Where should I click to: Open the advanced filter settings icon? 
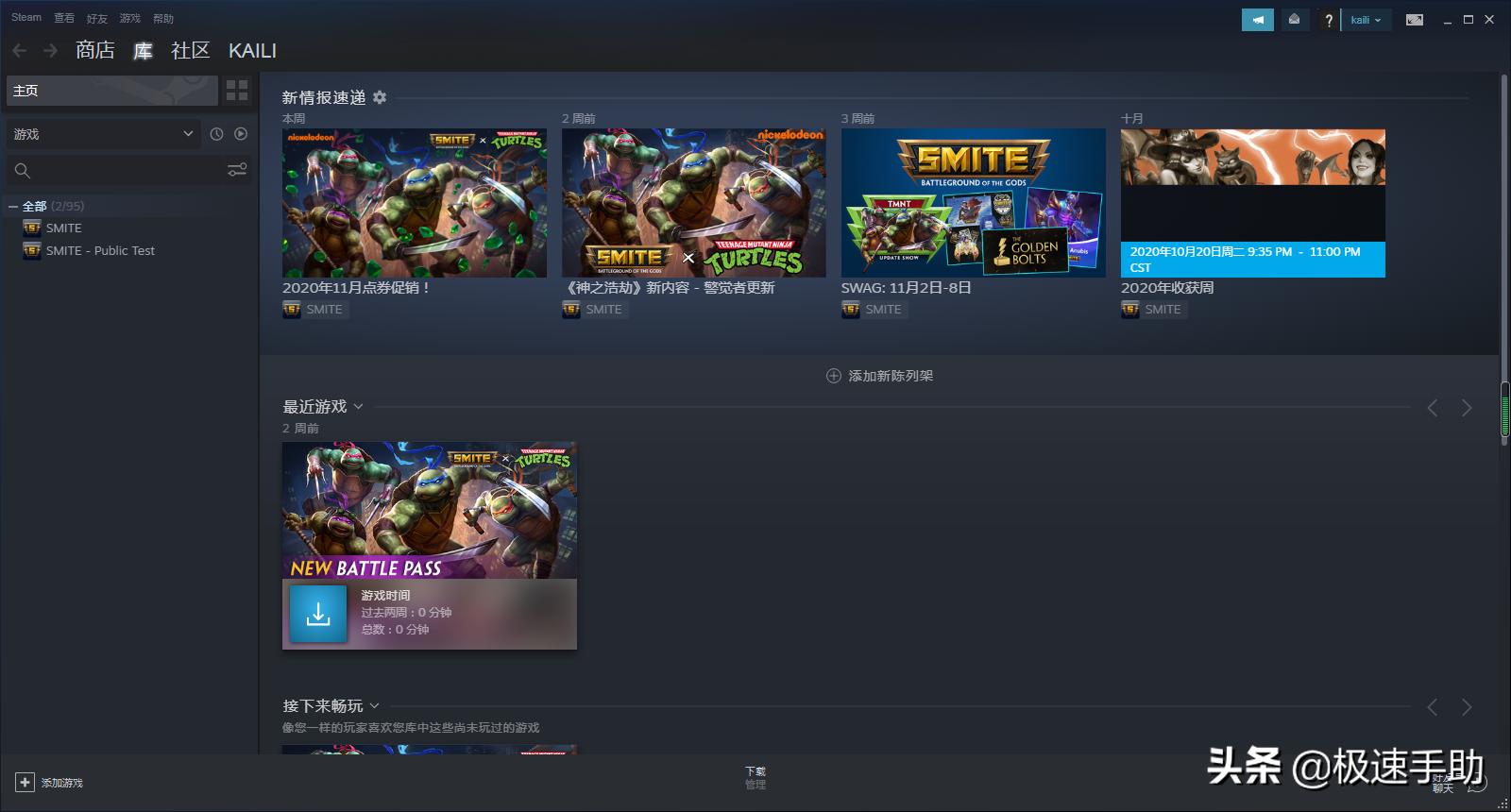click(x=237, y=170)
